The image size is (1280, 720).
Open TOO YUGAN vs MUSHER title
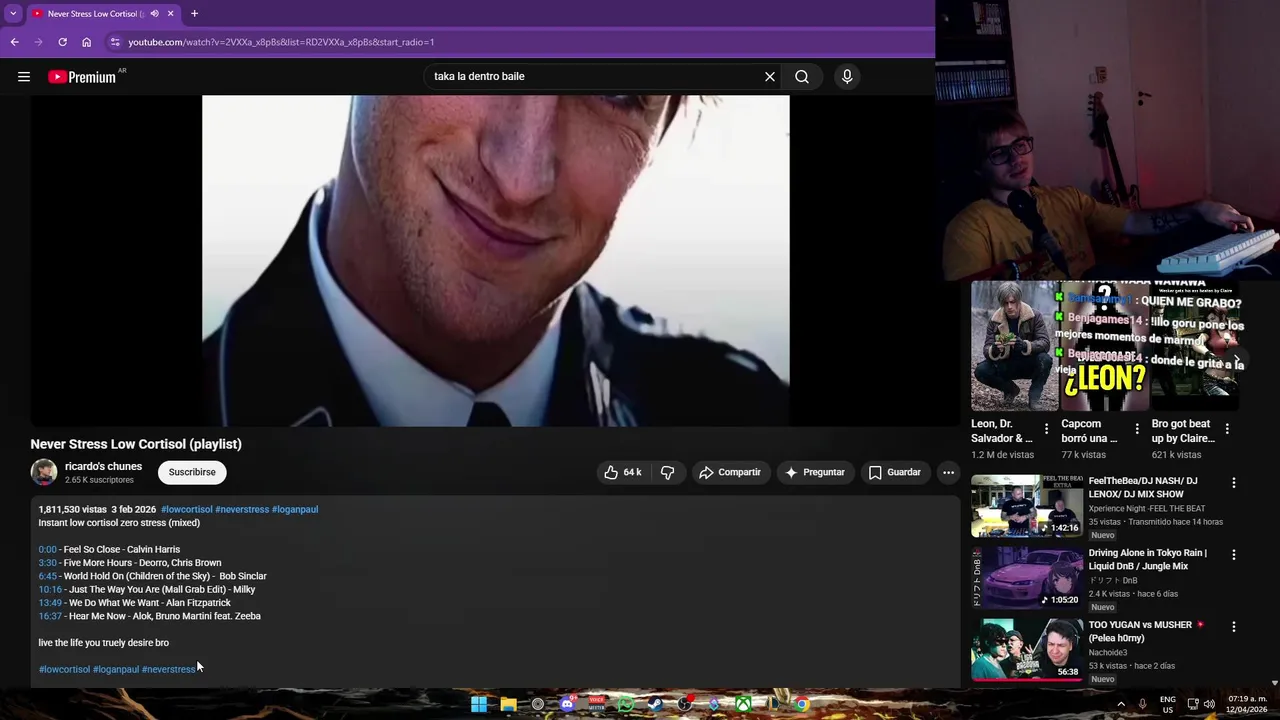click(1146, 631)
